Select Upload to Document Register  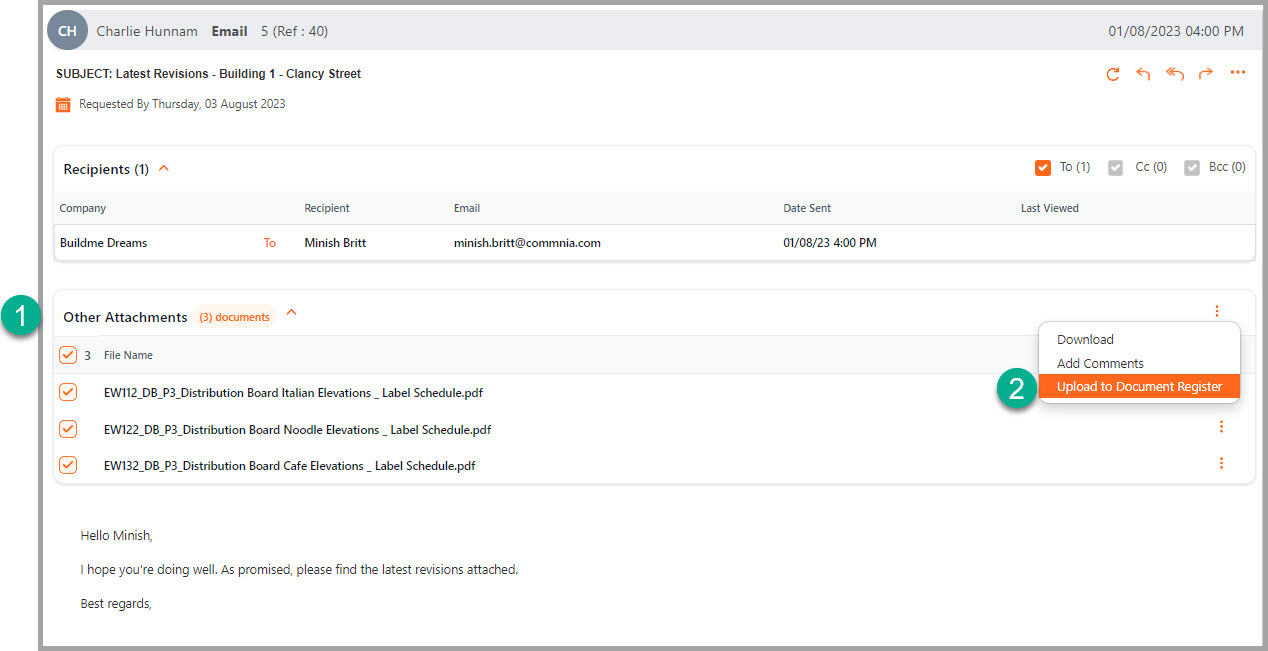pos(1139,387)
